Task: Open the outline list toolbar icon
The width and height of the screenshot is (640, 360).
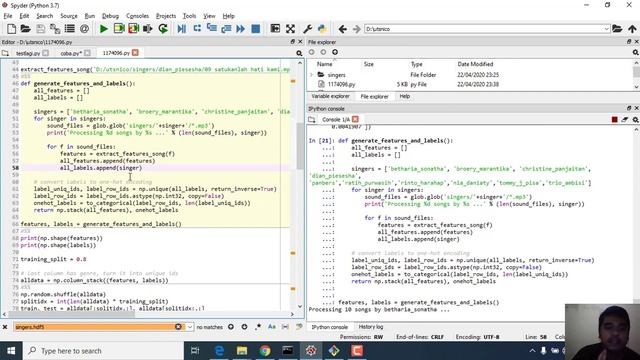Action: (70, 29)
